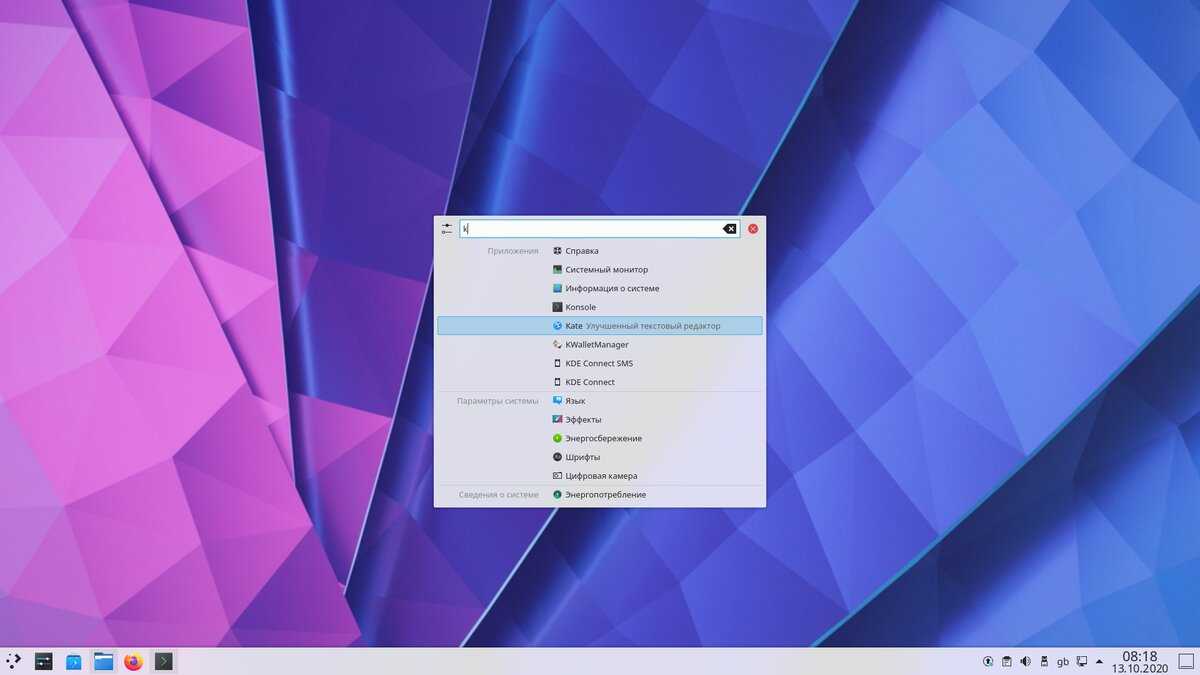Click the KRunner search input field
1200x675 pixels.
pyautogui.click(x=590, y=229)
